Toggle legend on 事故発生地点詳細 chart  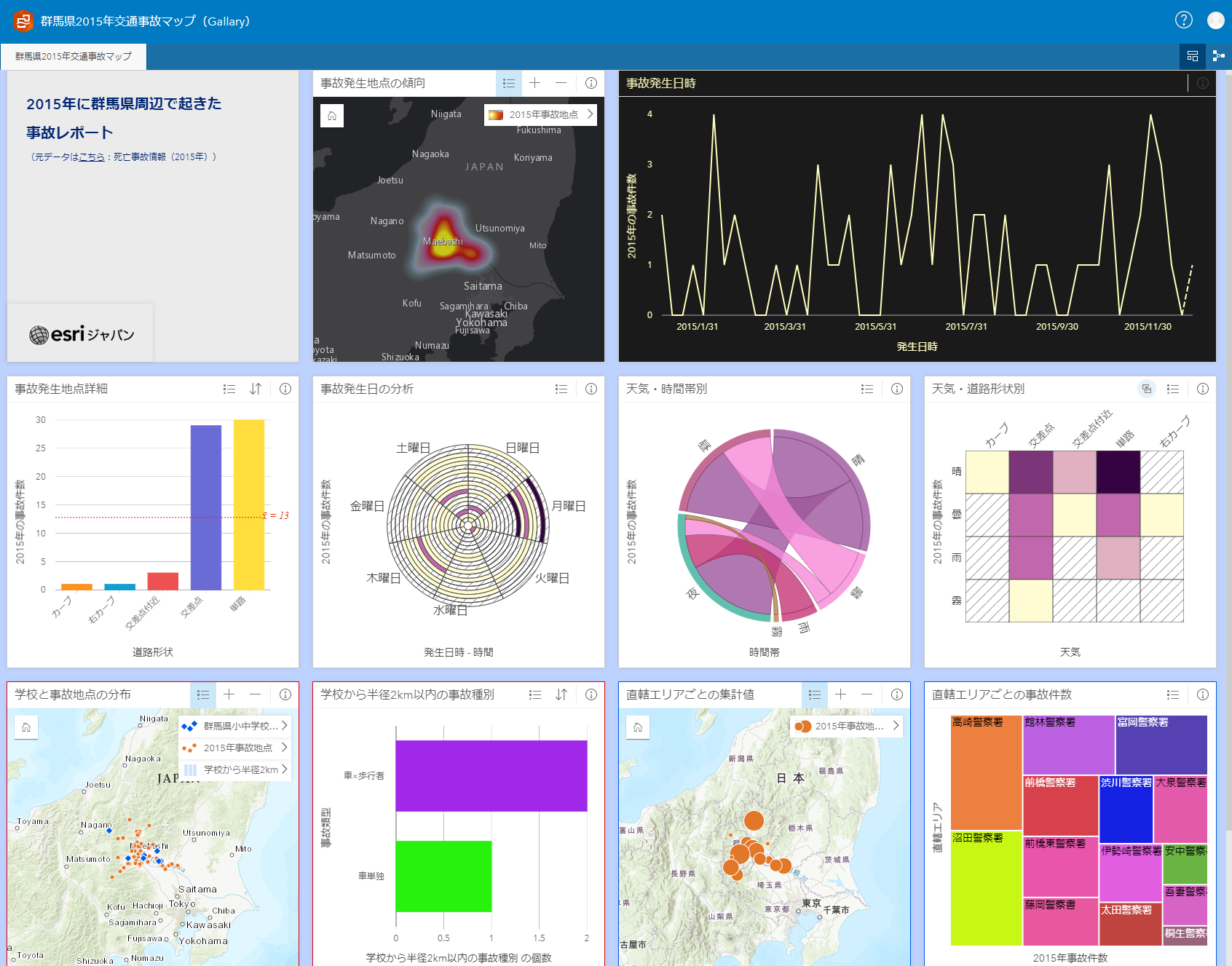click(229, 389)
